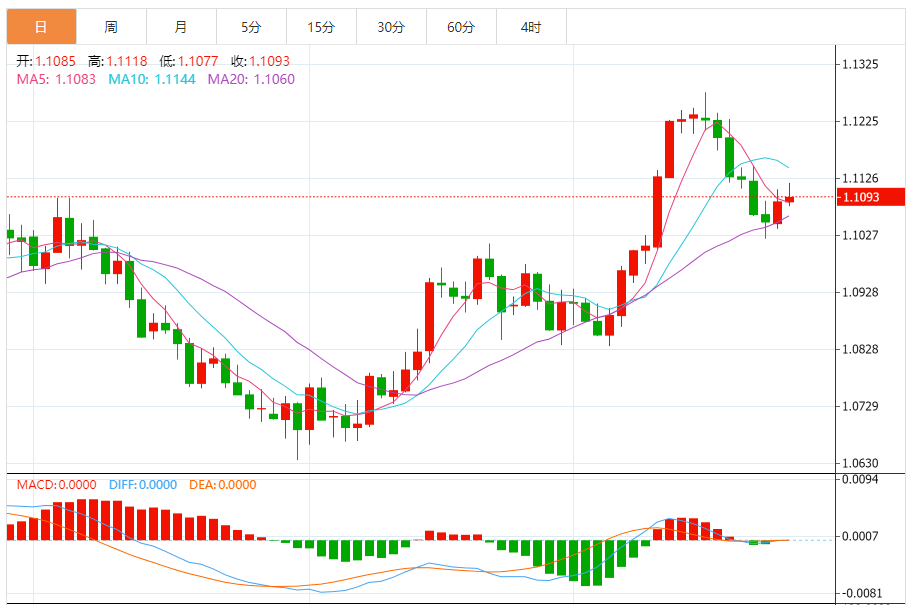Screen dimensions: 911x605
Task: Click the 1.0729 price axis label
Action: (x=860, y=406)
